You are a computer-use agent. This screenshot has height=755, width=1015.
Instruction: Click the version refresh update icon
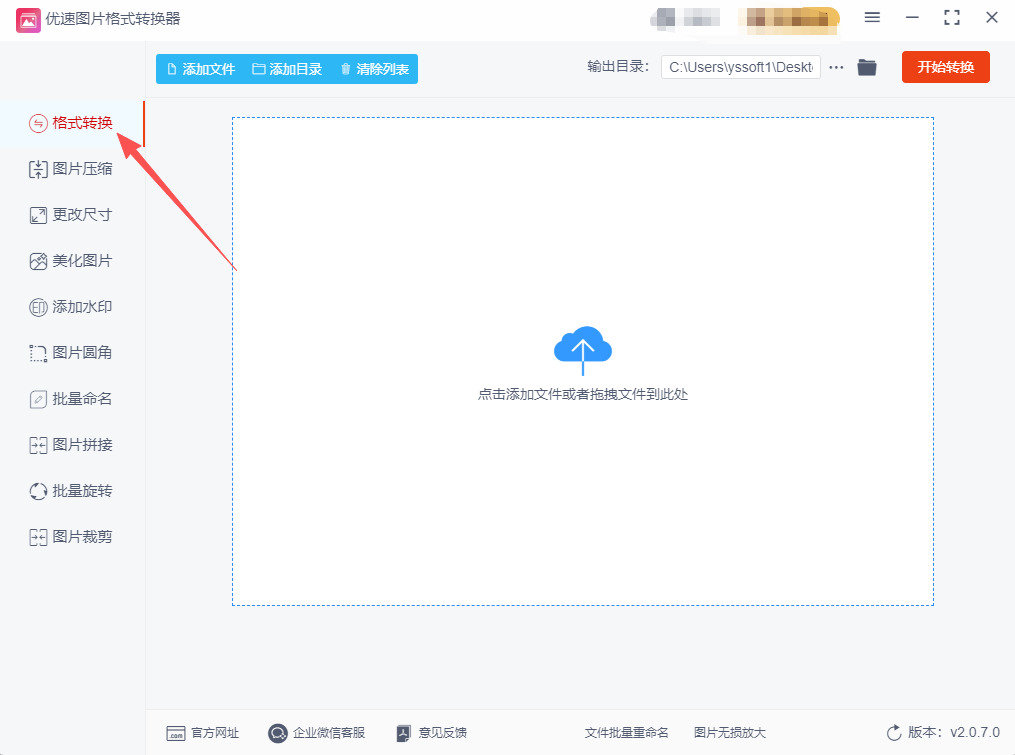click(x=894, y=733)
